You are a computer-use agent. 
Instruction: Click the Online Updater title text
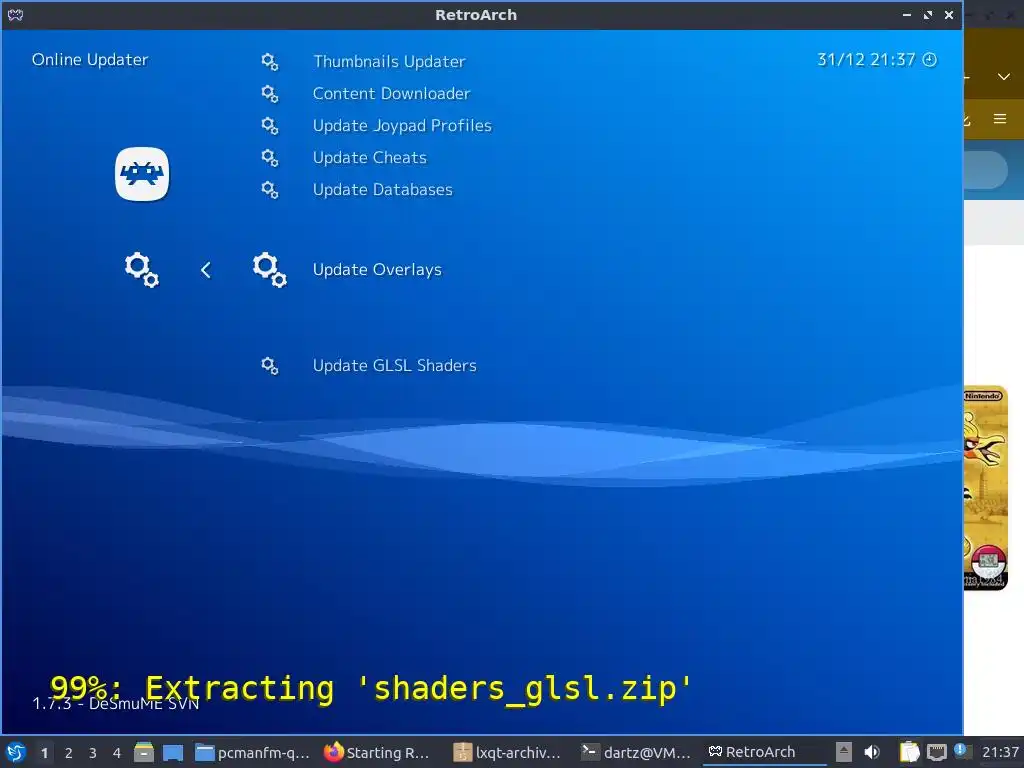pyautogui.click(x=90, y=59)
